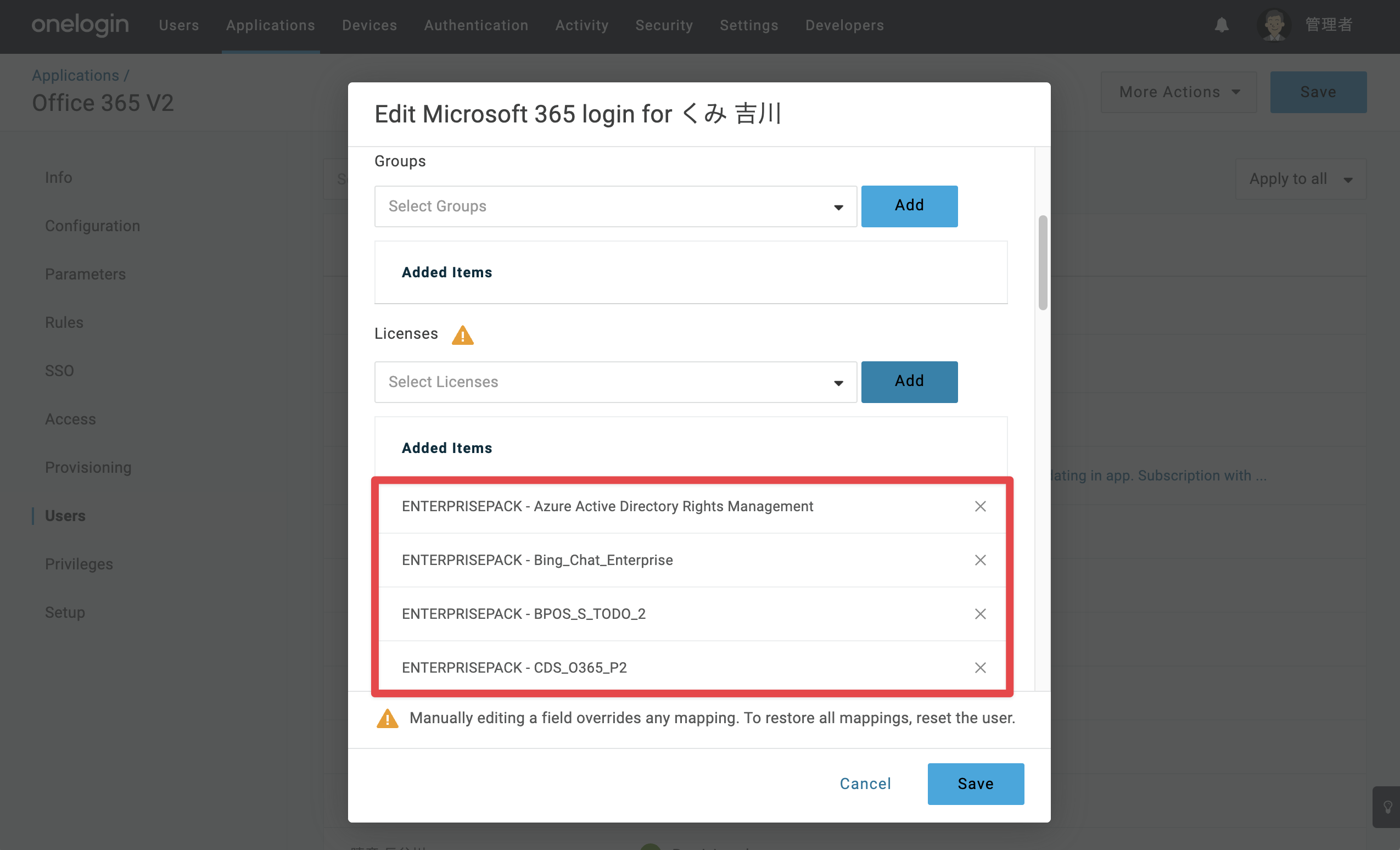Remove the Bing_Chat_Enterprise license

coord(980,560)
